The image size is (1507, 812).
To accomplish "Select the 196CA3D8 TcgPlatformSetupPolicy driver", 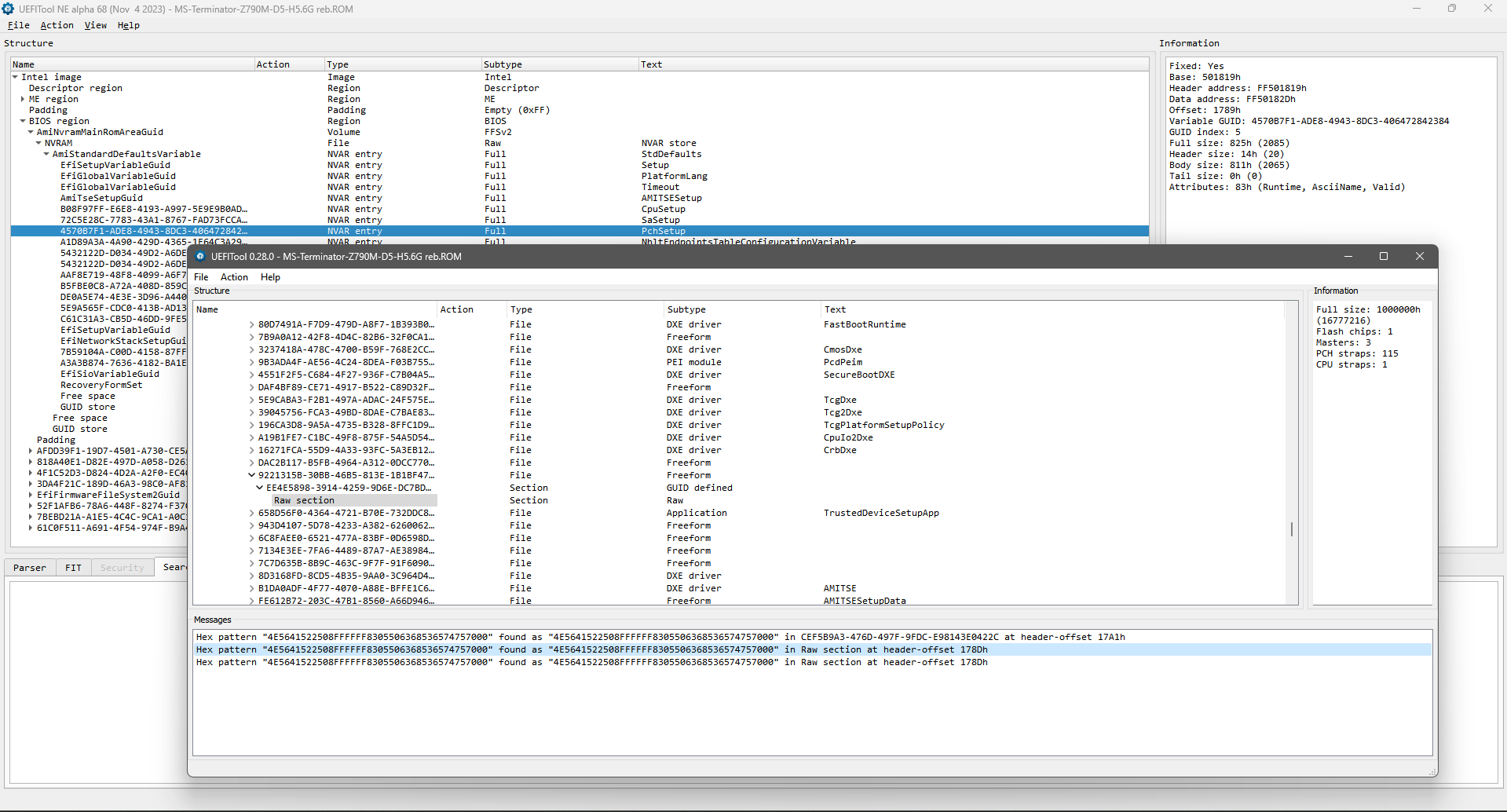I will tap(738, 425).
